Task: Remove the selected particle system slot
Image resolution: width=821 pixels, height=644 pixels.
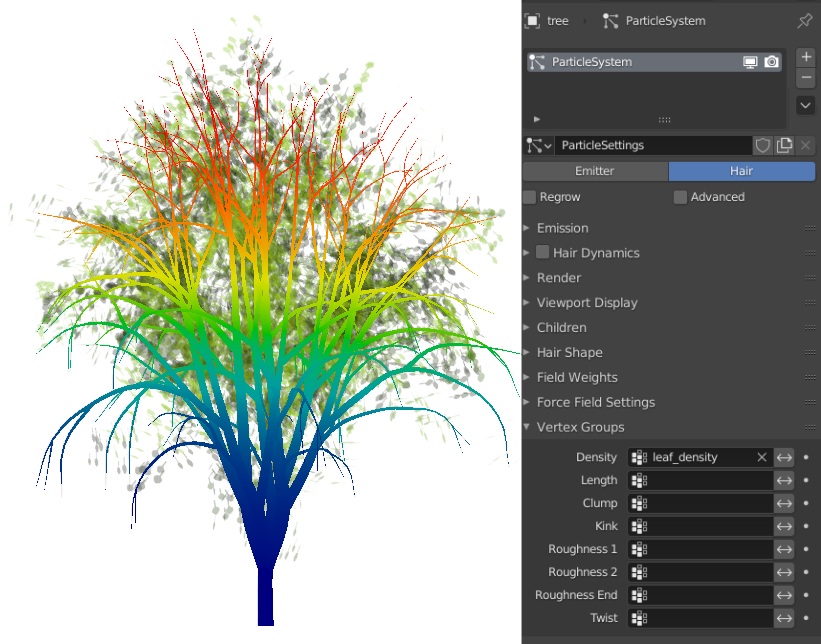Action: (806, 77)
